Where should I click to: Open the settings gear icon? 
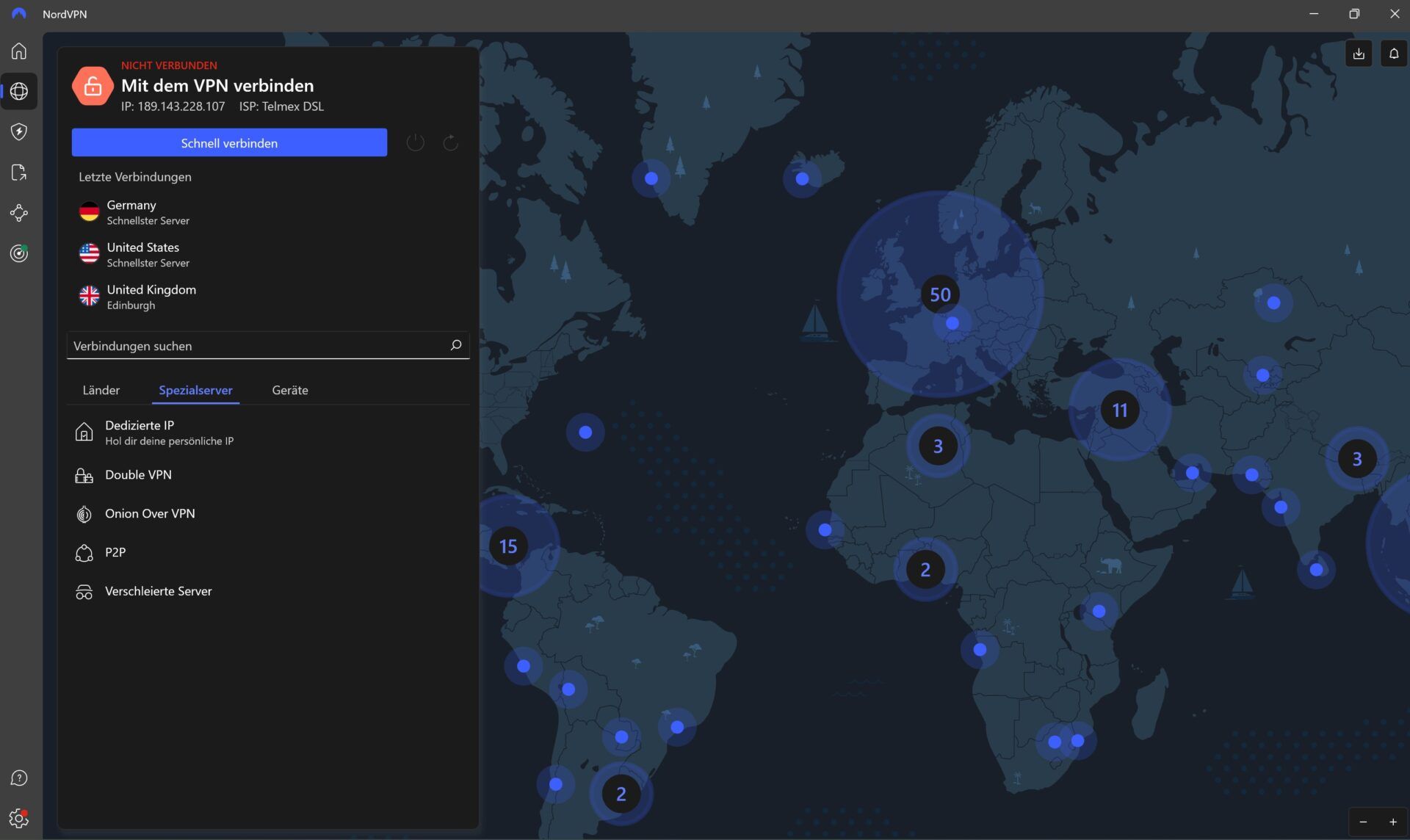(19, 818)
